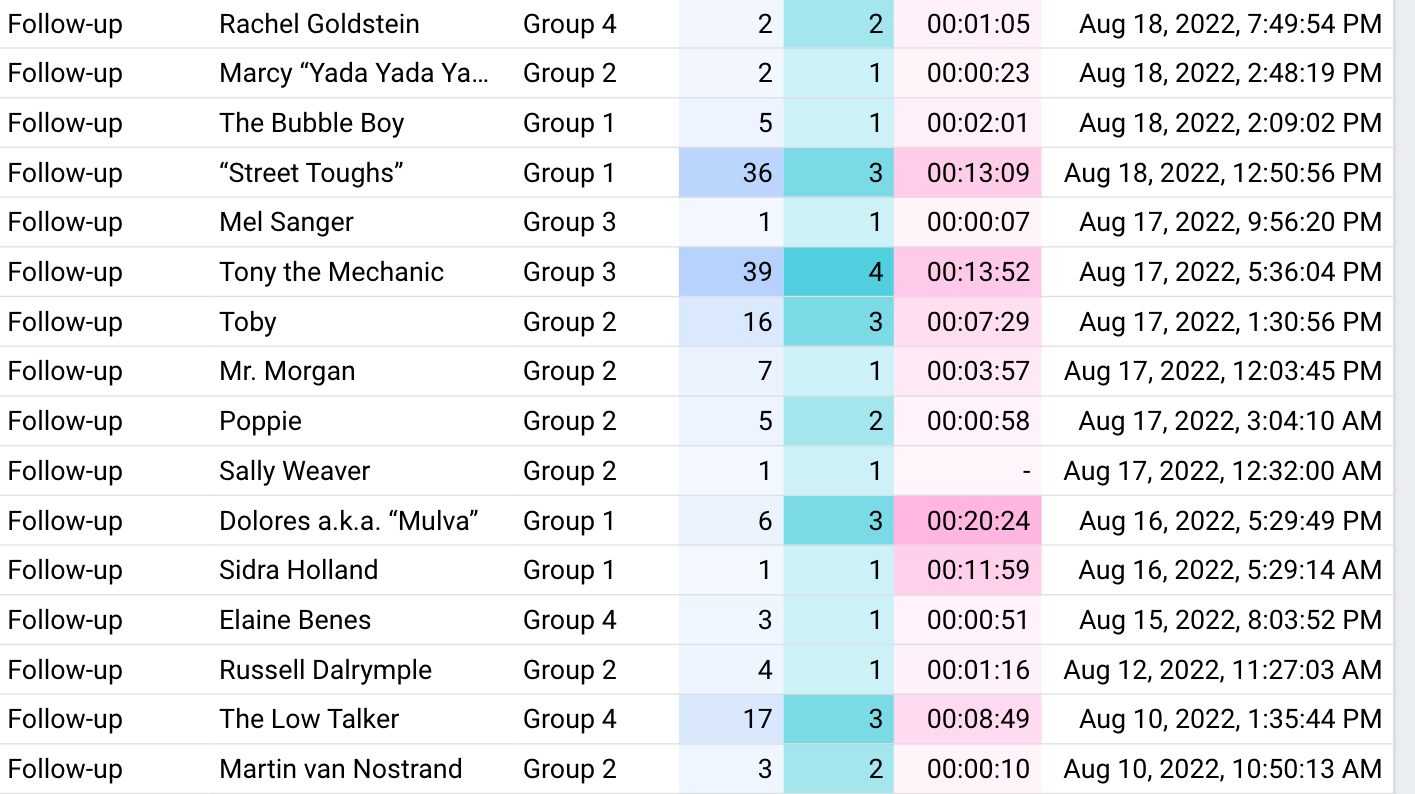Select the Tony the Mechanic row name
Screen dimensions: 1415x794
coord(331,272)
